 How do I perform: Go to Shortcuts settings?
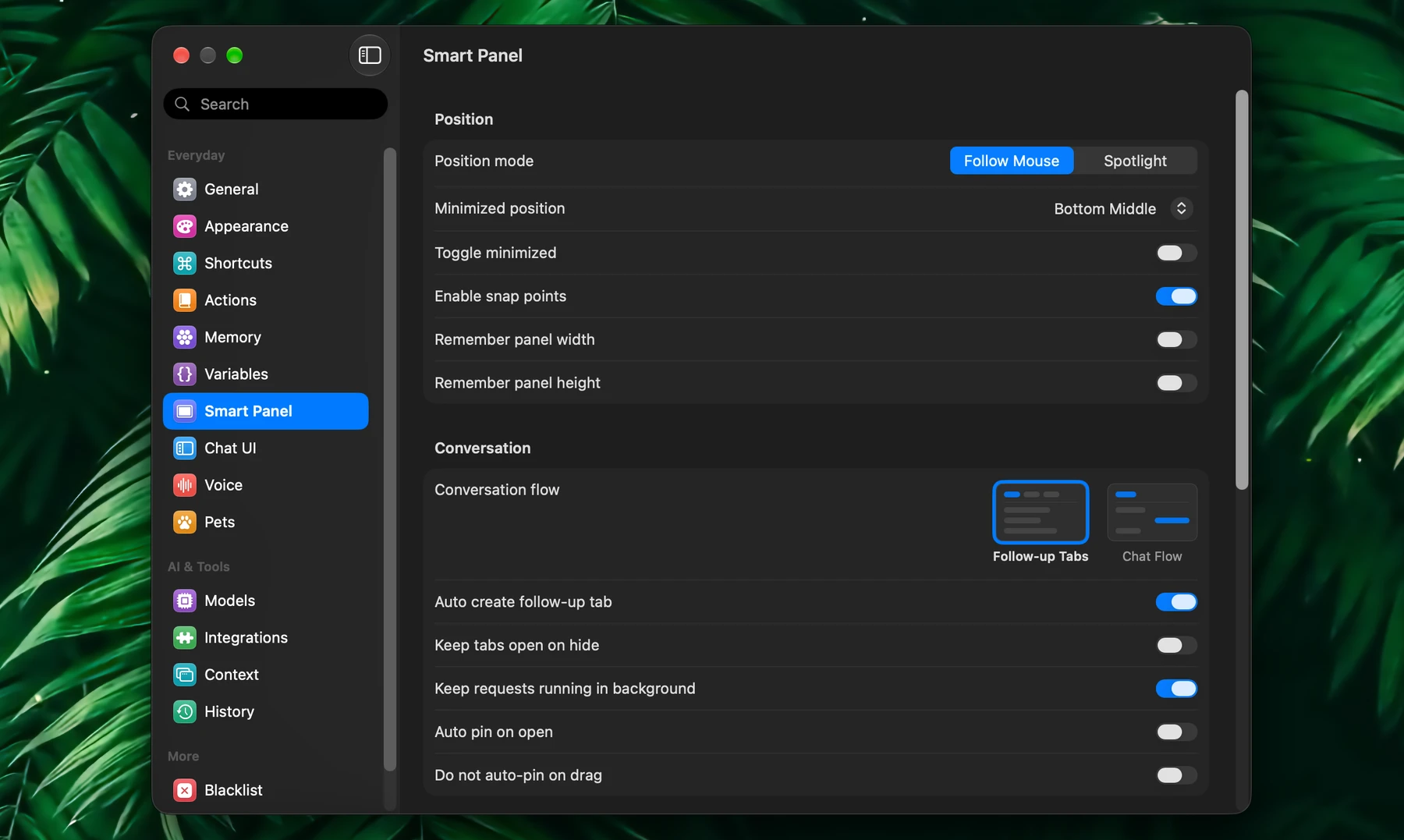(265, 263)
